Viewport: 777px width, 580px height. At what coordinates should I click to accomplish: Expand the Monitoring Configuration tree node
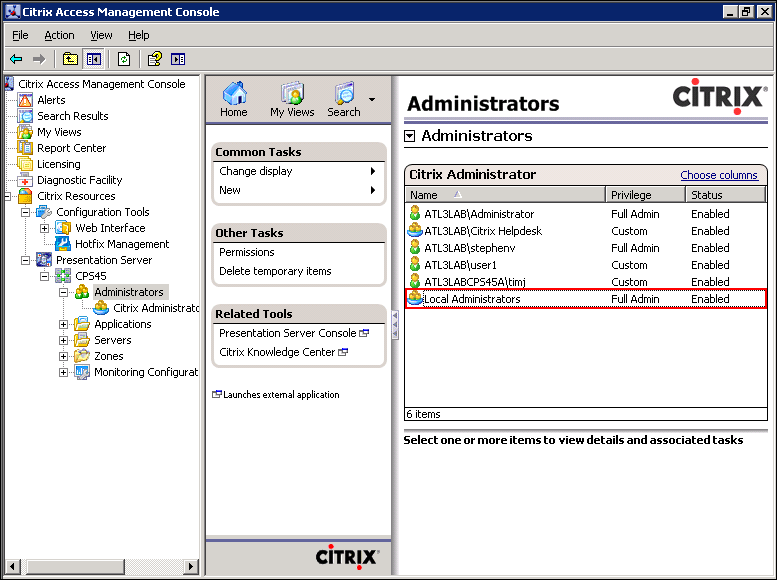(x=63, y=372)
